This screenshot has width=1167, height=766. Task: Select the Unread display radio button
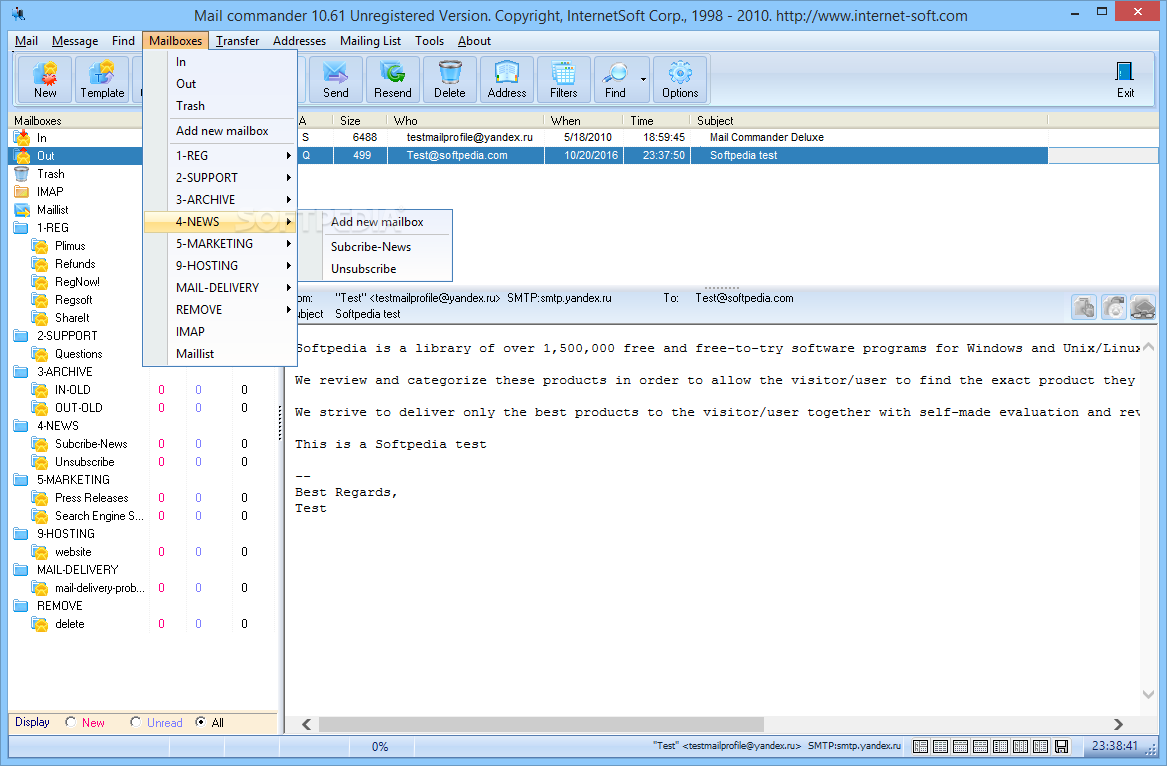click(x=135, y=722)
